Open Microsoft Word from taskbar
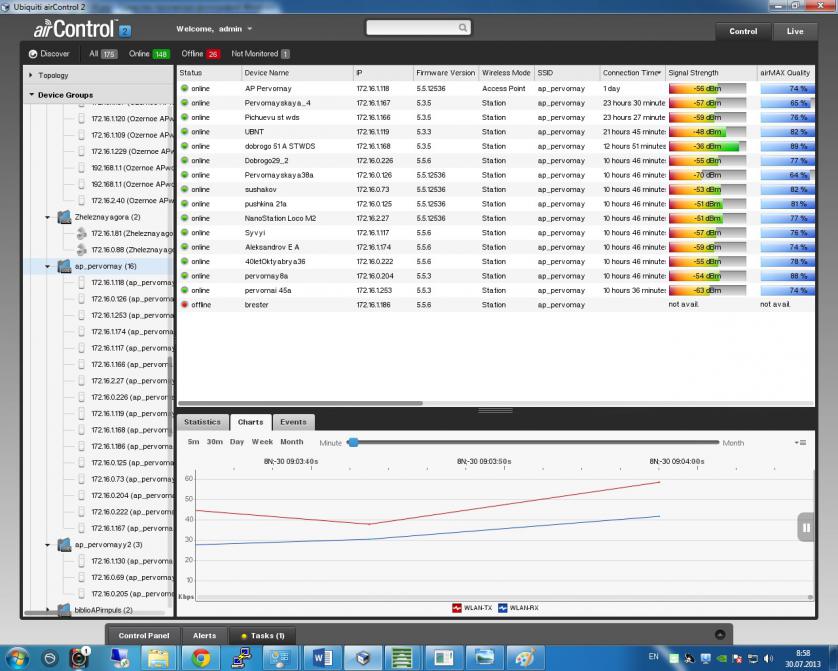The height and width of the screenshot is (671, 838). tap(322, 658)
